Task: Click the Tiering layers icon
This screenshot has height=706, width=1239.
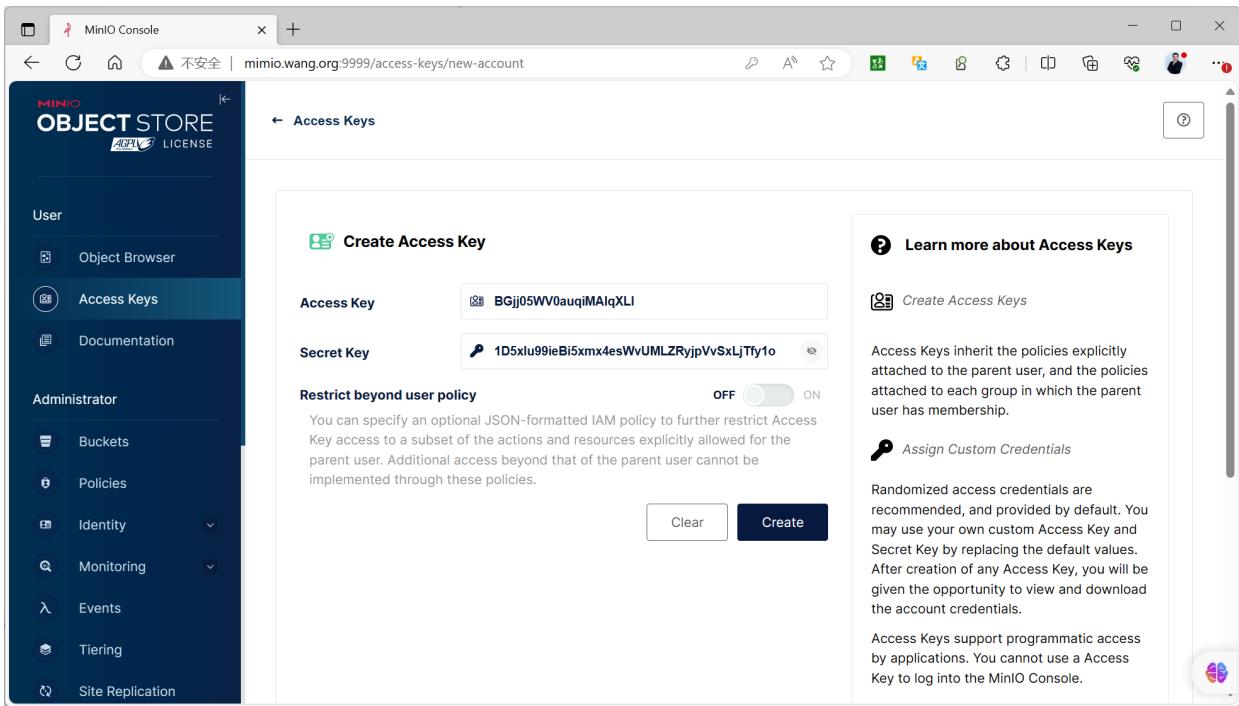Action: (x=45, y=650)
